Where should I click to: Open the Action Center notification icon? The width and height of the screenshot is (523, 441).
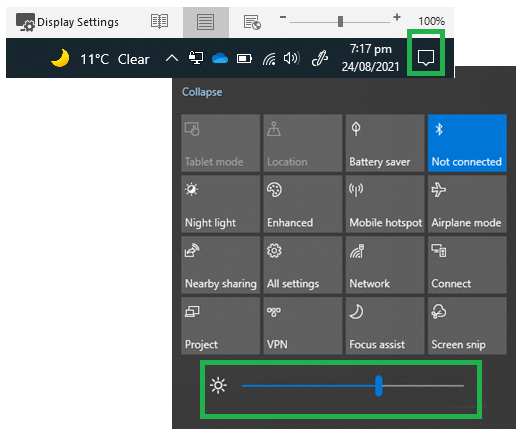click(426, 58)
